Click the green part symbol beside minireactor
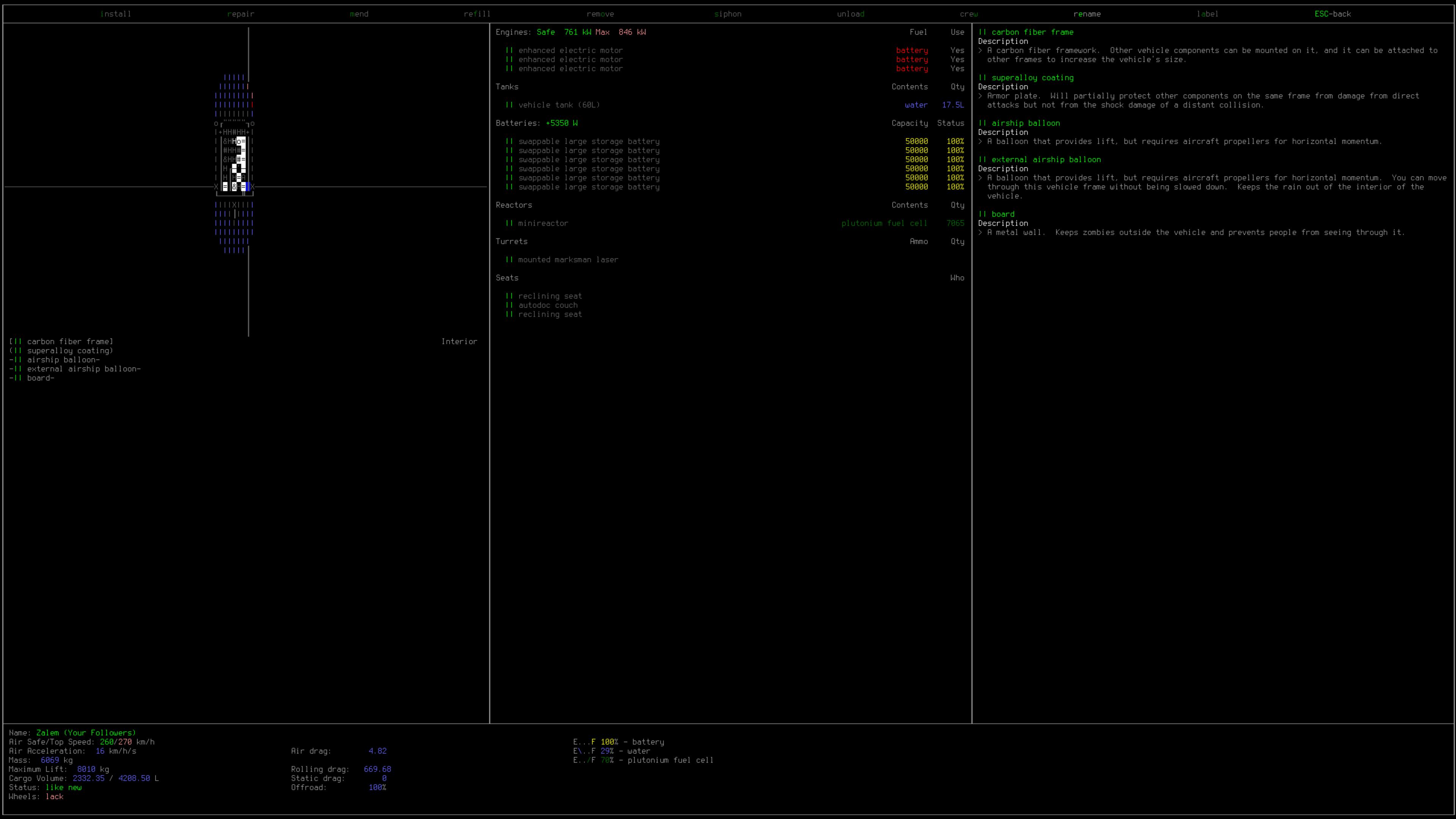The width and height of the screenshot is (1456, 819). click(509, 223)
